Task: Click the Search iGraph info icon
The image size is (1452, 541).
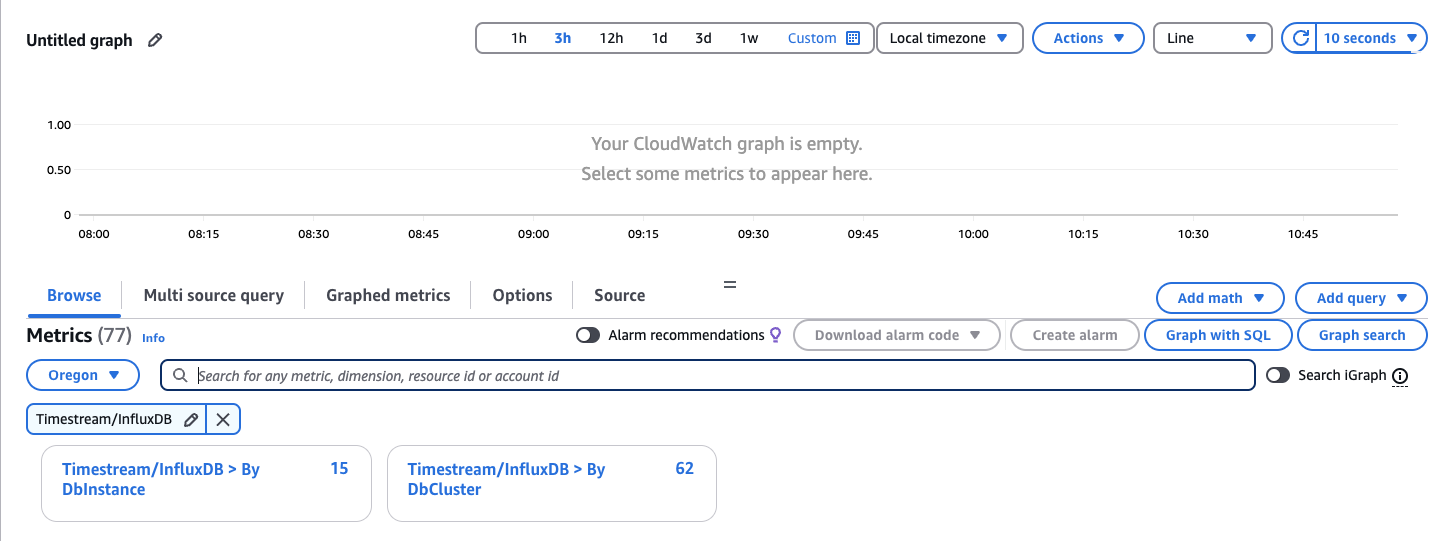Action: 1400,376
